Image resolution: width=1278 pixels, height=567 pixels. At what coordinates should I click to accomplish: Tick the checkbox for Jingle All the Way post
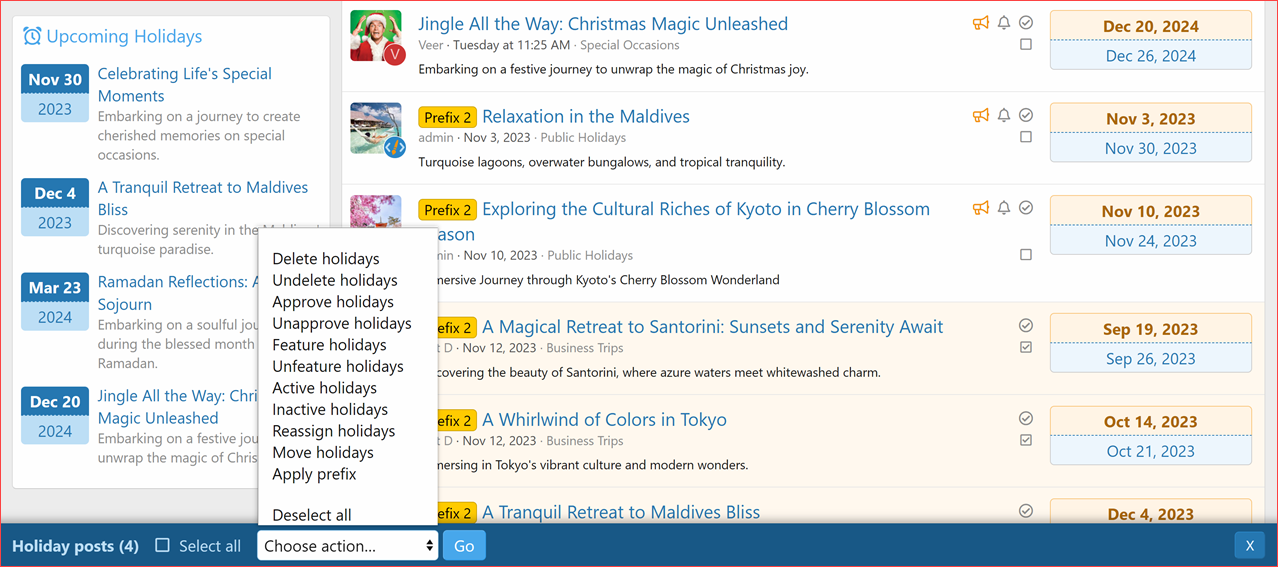(1026, 45)
